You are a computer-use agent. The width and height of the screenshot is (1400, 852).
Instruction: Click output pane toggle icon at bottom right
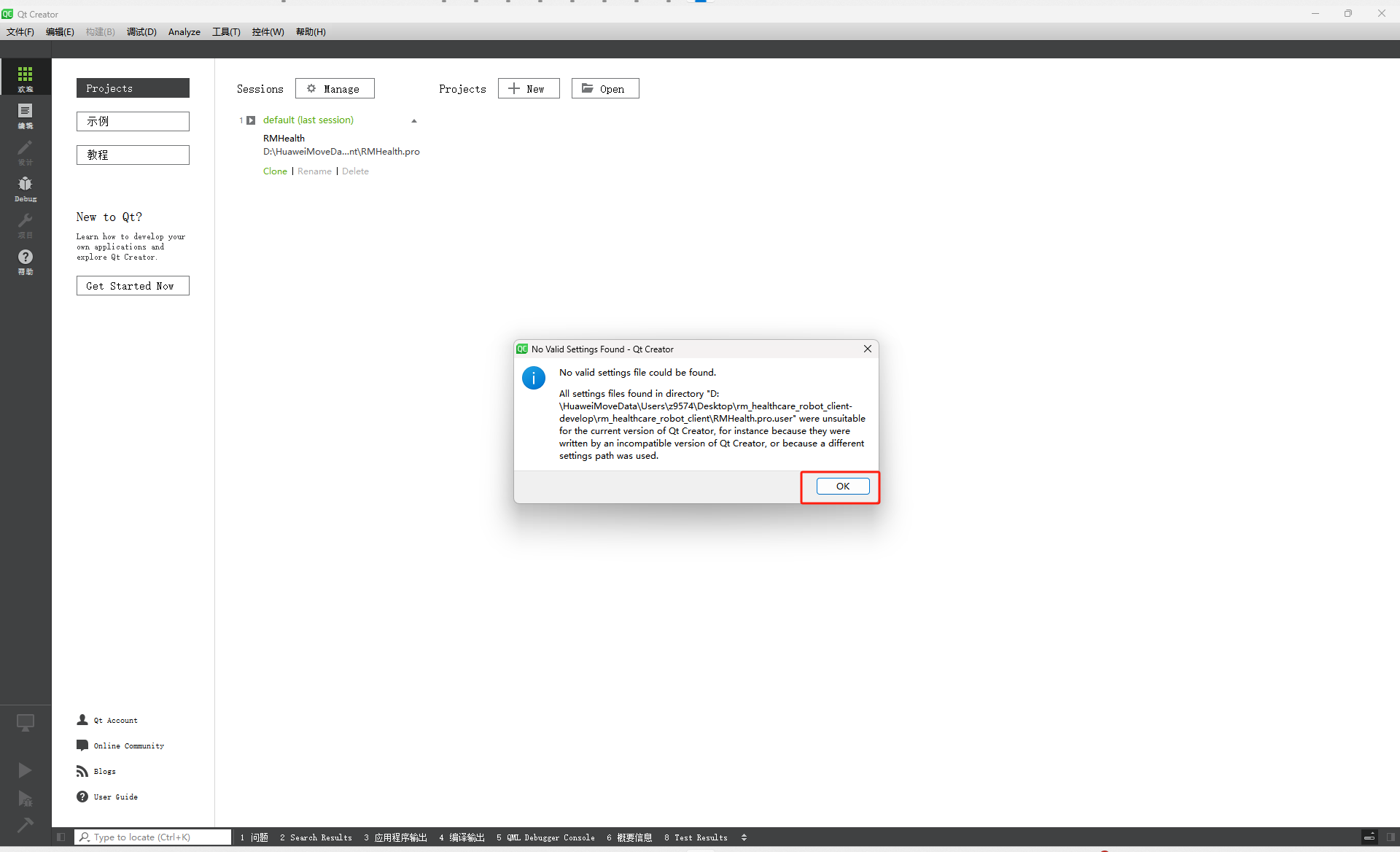point(1369,837)
